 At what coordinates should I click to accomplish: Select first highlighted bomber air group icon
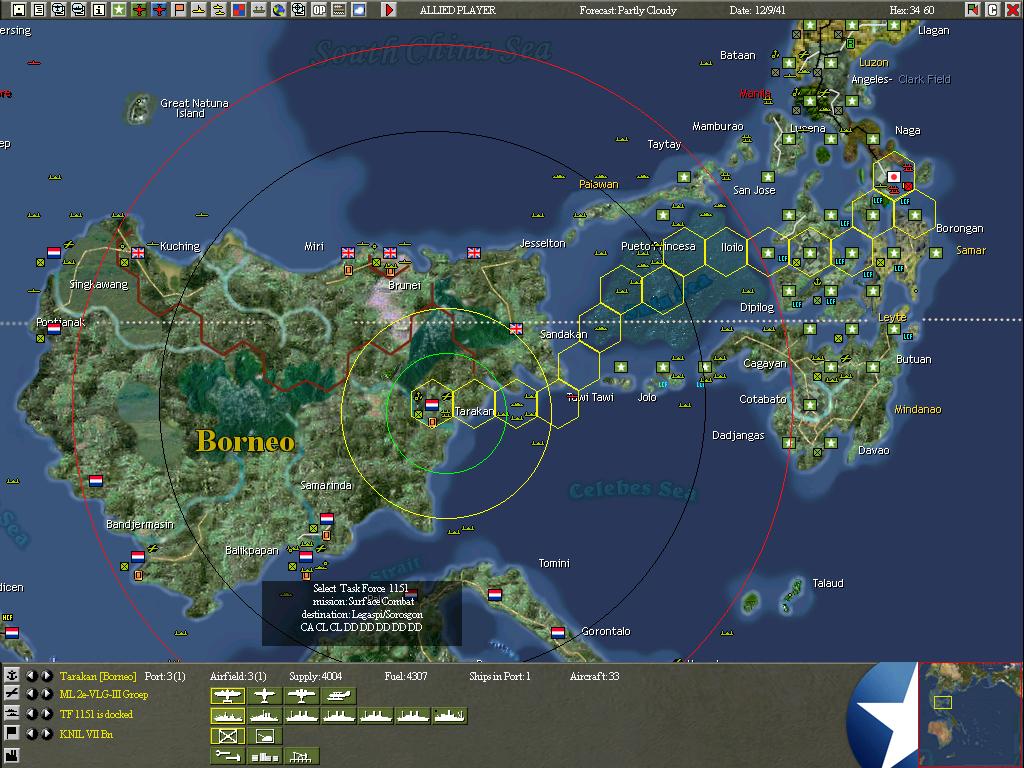coord(227,696)
